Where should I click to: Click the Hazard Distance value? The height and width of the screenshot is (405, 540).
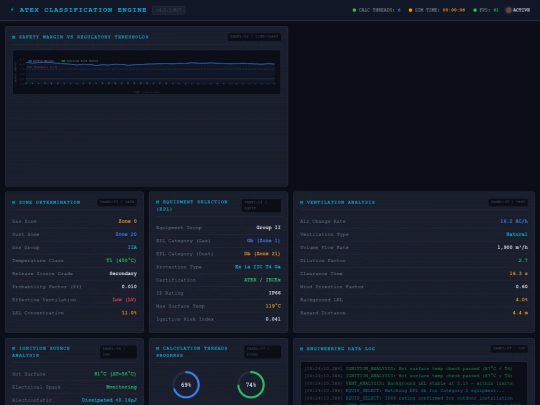point(520,313)
